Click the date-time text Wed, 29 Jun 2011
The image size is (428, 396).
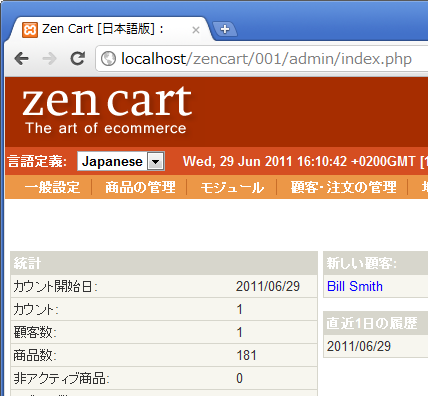click(x=239, y=161)
